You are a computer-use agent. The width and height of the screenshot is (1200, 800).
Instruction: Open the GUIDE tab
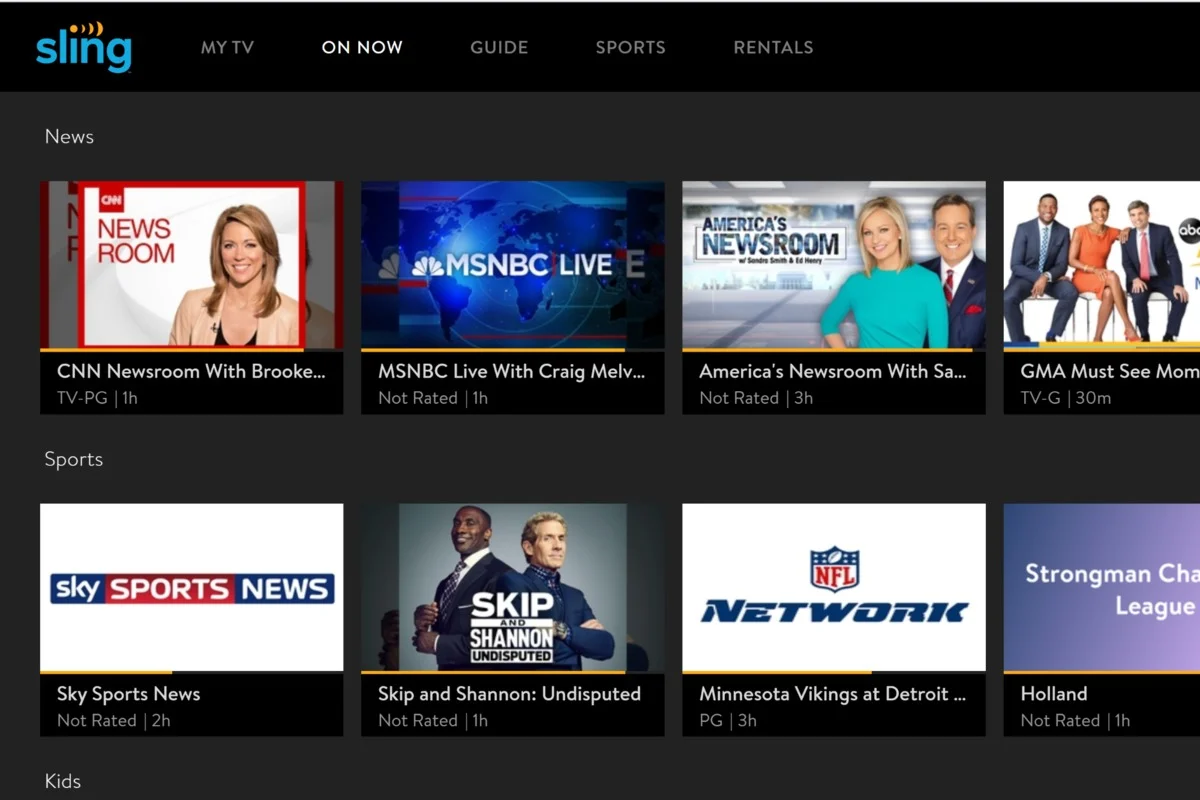499,47
